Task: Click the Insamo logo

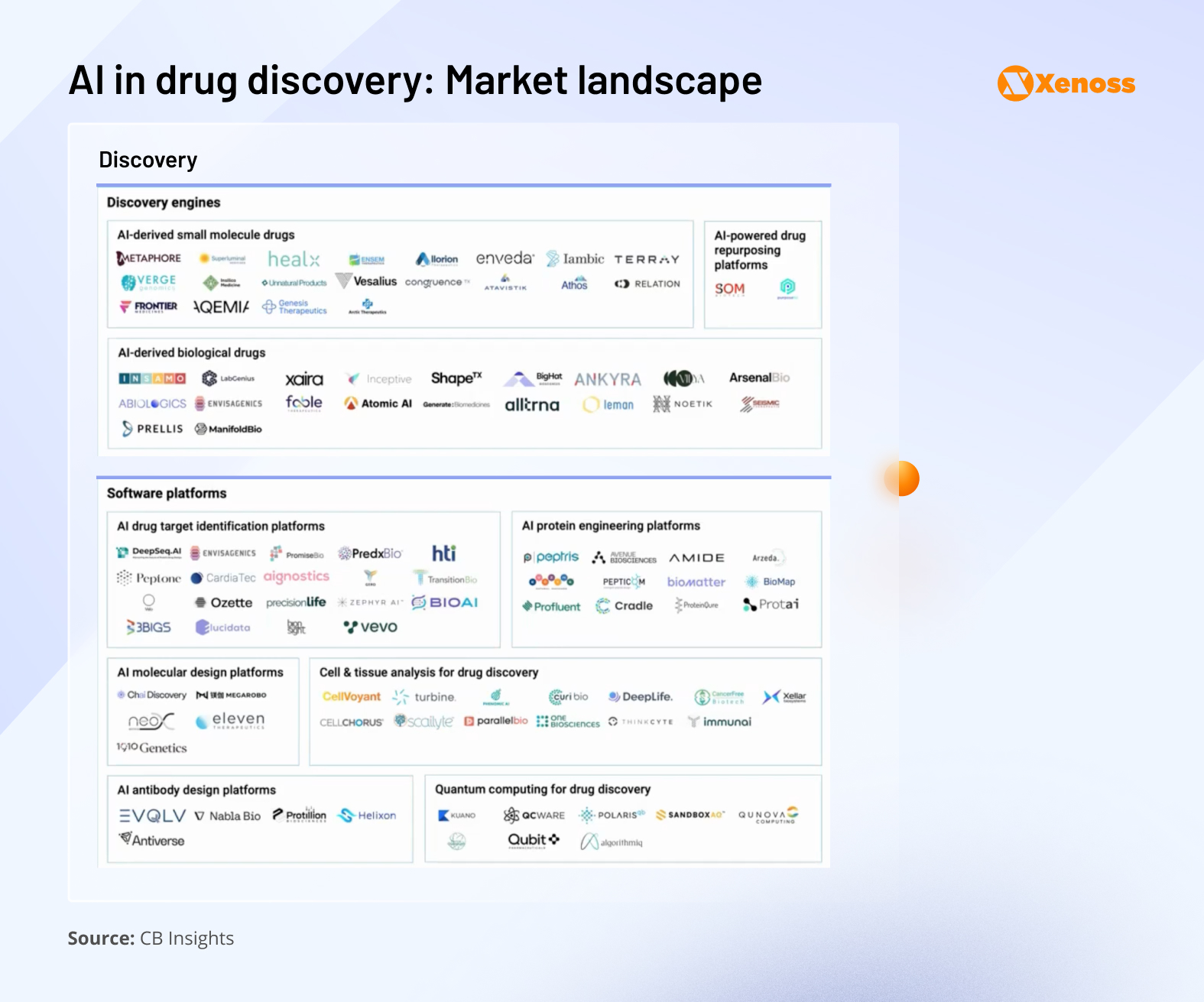Action: tap(152, 378)
